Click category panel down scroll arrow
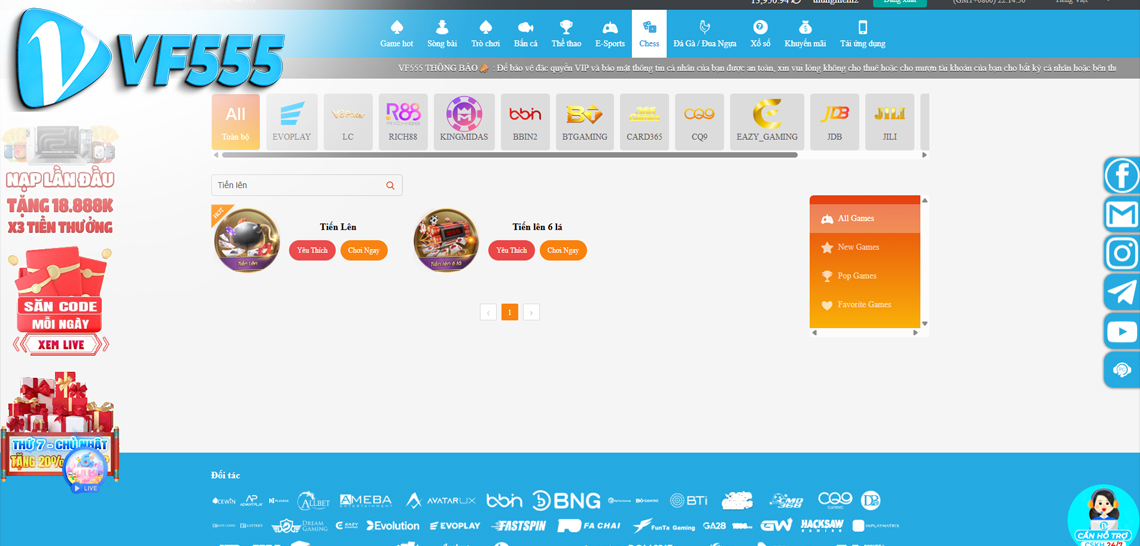The width and height of the screenshot is (1140, 546). [x=925, y=324]
